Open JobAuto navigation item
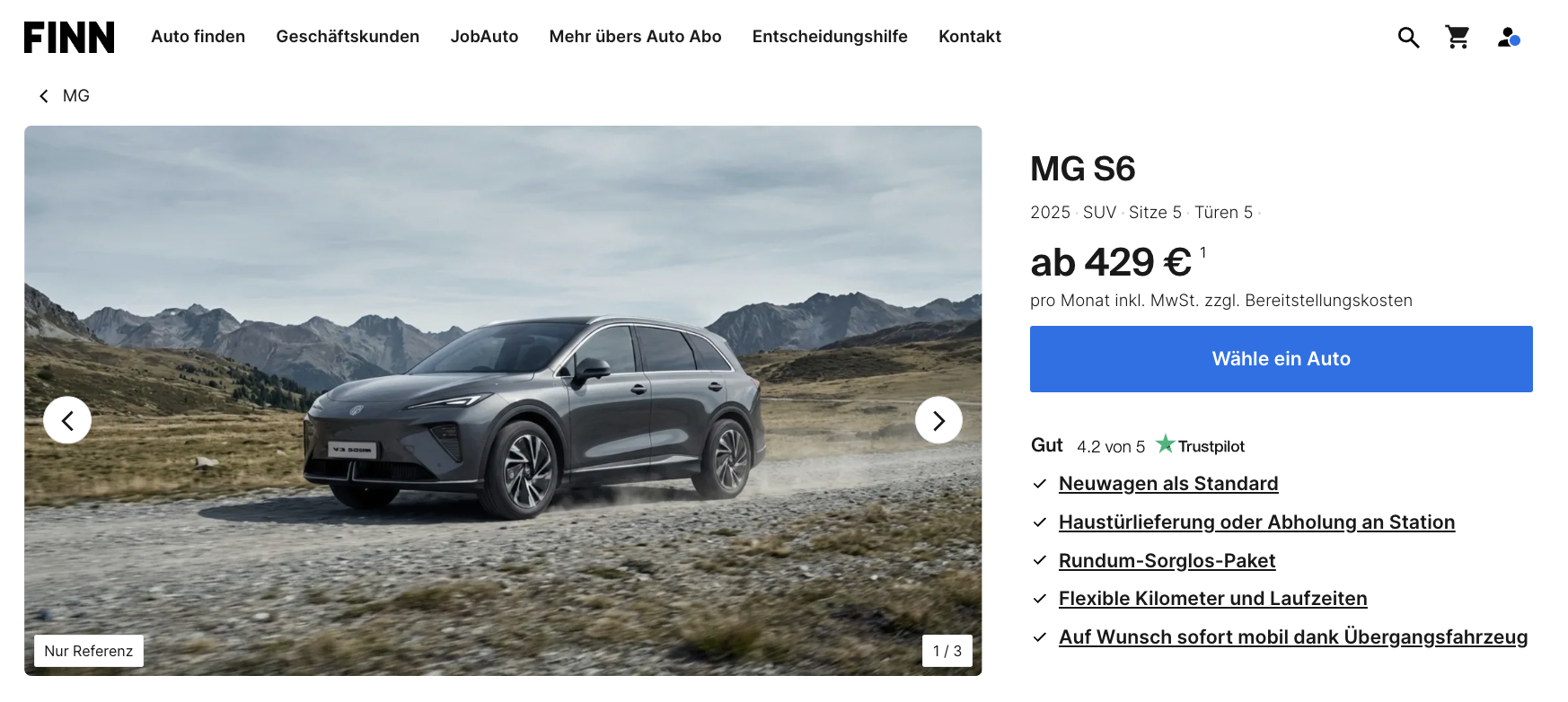 pos(484,37)
